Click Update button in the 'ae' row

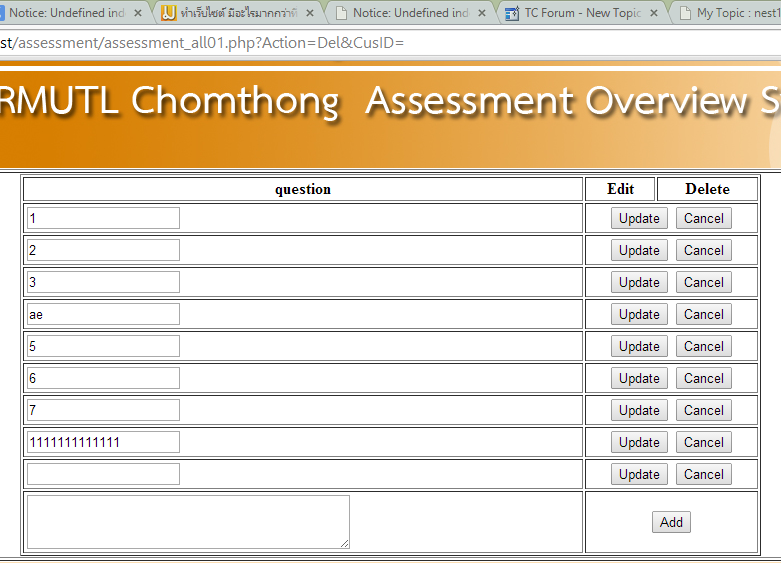639,314
